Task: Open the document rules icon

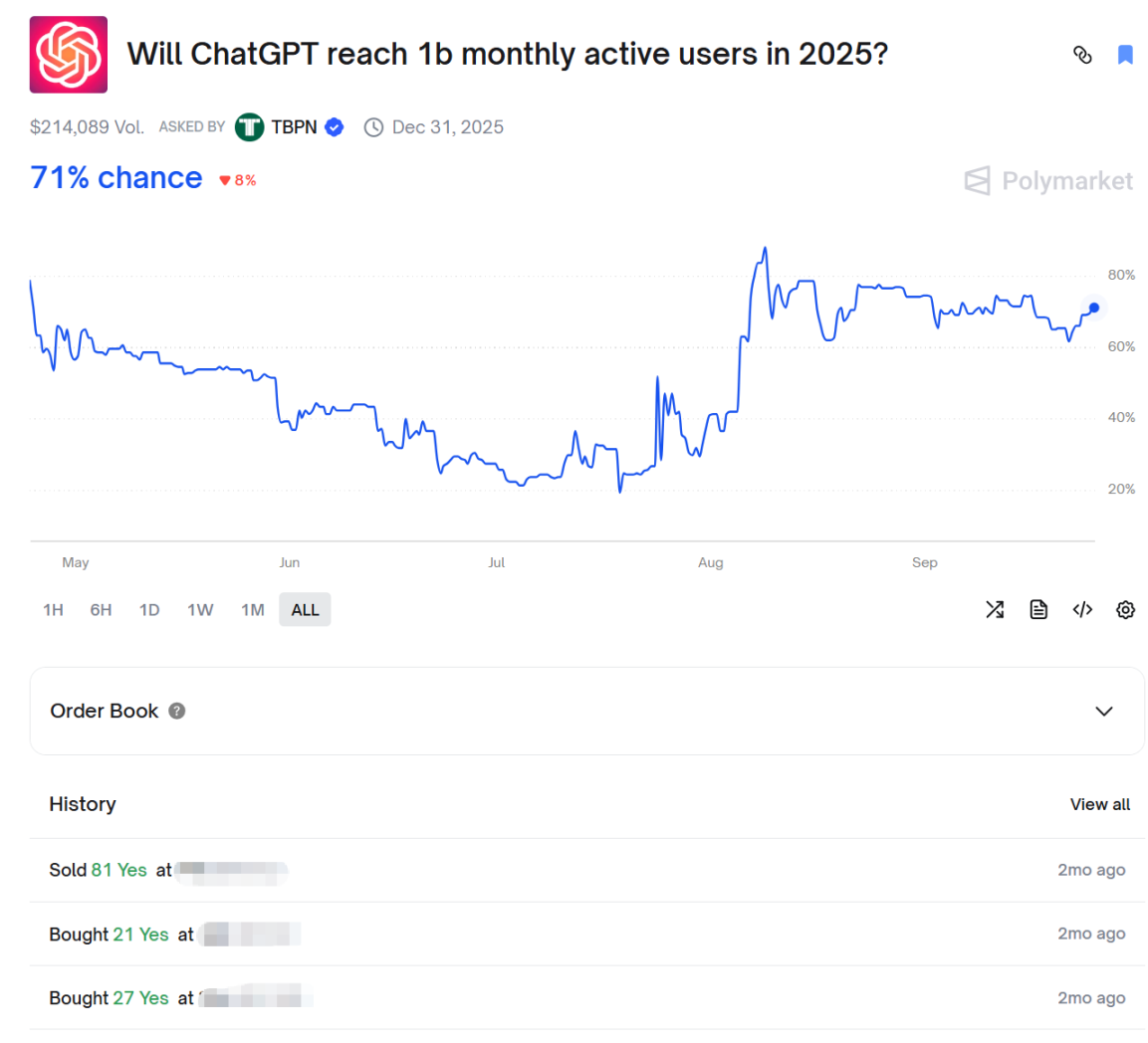Action: coord(1038,610)
